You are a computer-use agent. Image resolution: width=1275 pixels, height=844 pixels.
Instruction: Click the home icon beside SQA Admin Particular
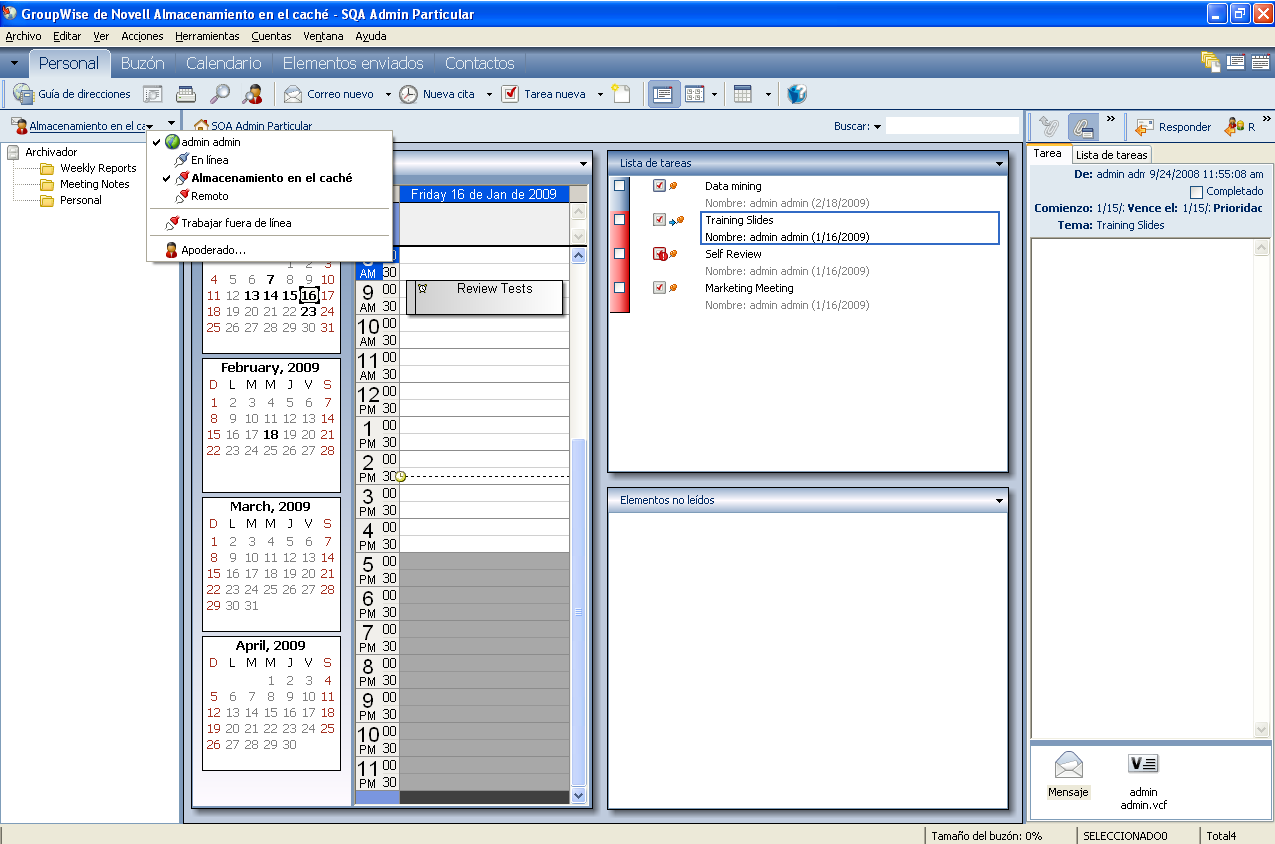201,126
